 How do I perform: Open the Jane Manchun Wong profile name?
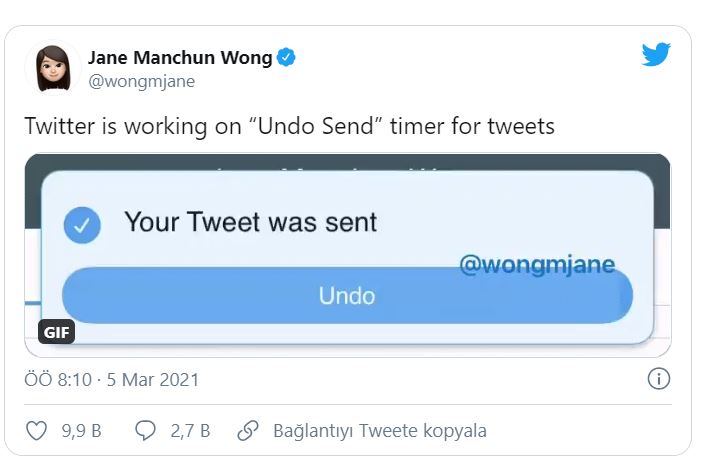pyautogui.click(x=180, y=58)
